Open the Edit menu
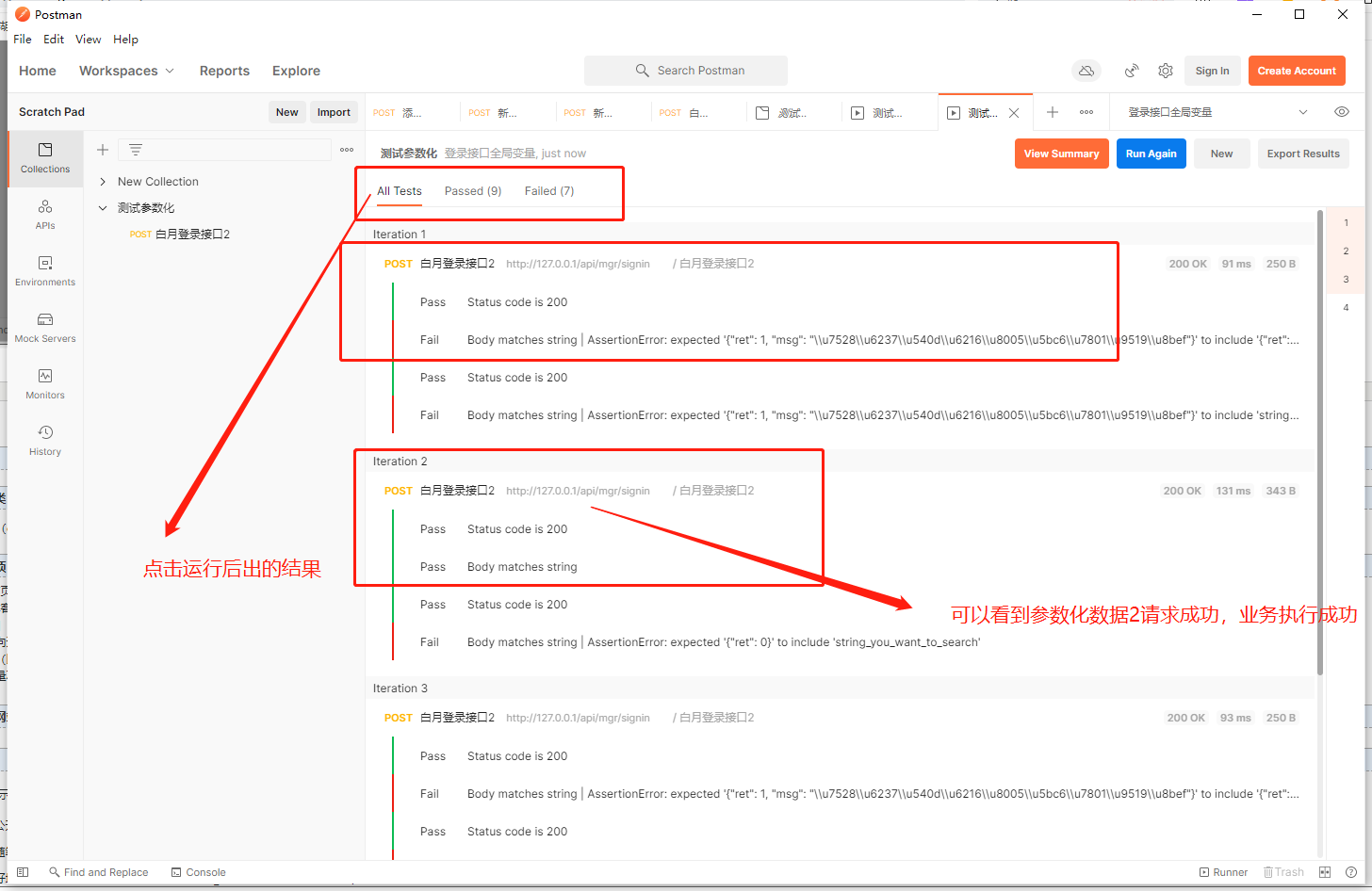The image size is (1372, 891). (54, 40)
